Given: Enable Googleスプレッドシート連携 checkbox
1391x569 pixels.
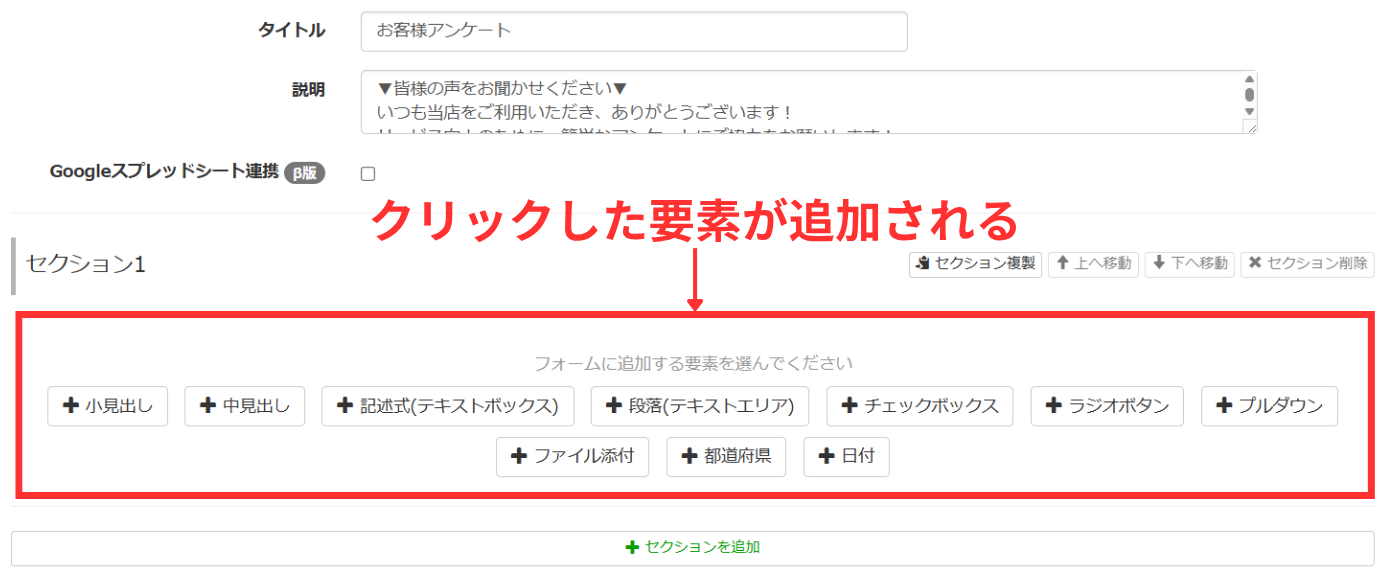Looking at the screenshot, I should (x=368, y=174).
